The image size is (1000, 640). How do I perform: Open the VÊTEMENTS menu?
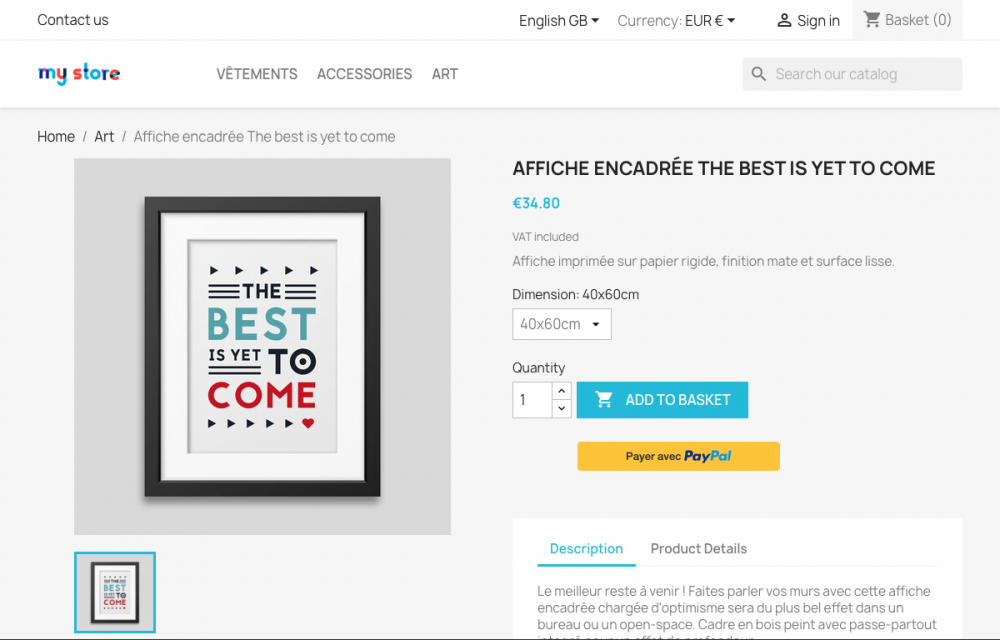click(x=257, y=74)
